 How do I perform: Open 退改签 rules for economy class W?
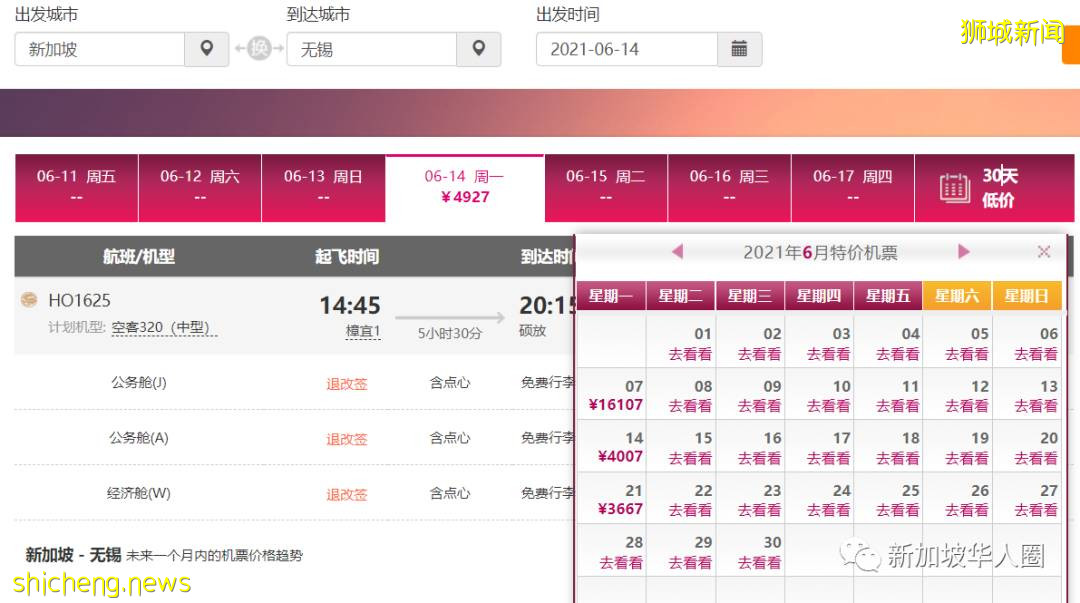click(347, 494)
